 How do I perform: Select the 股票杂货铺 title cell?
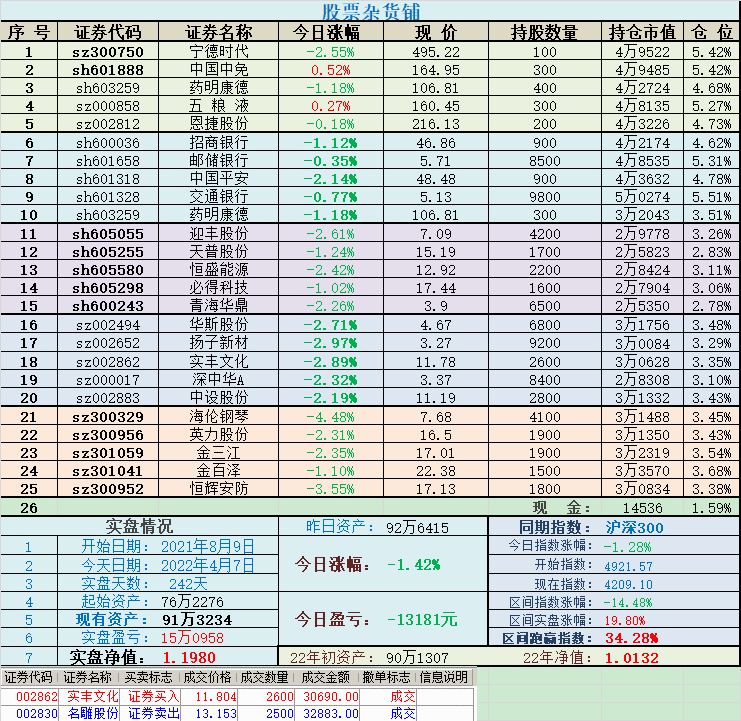tap(370, 11)
